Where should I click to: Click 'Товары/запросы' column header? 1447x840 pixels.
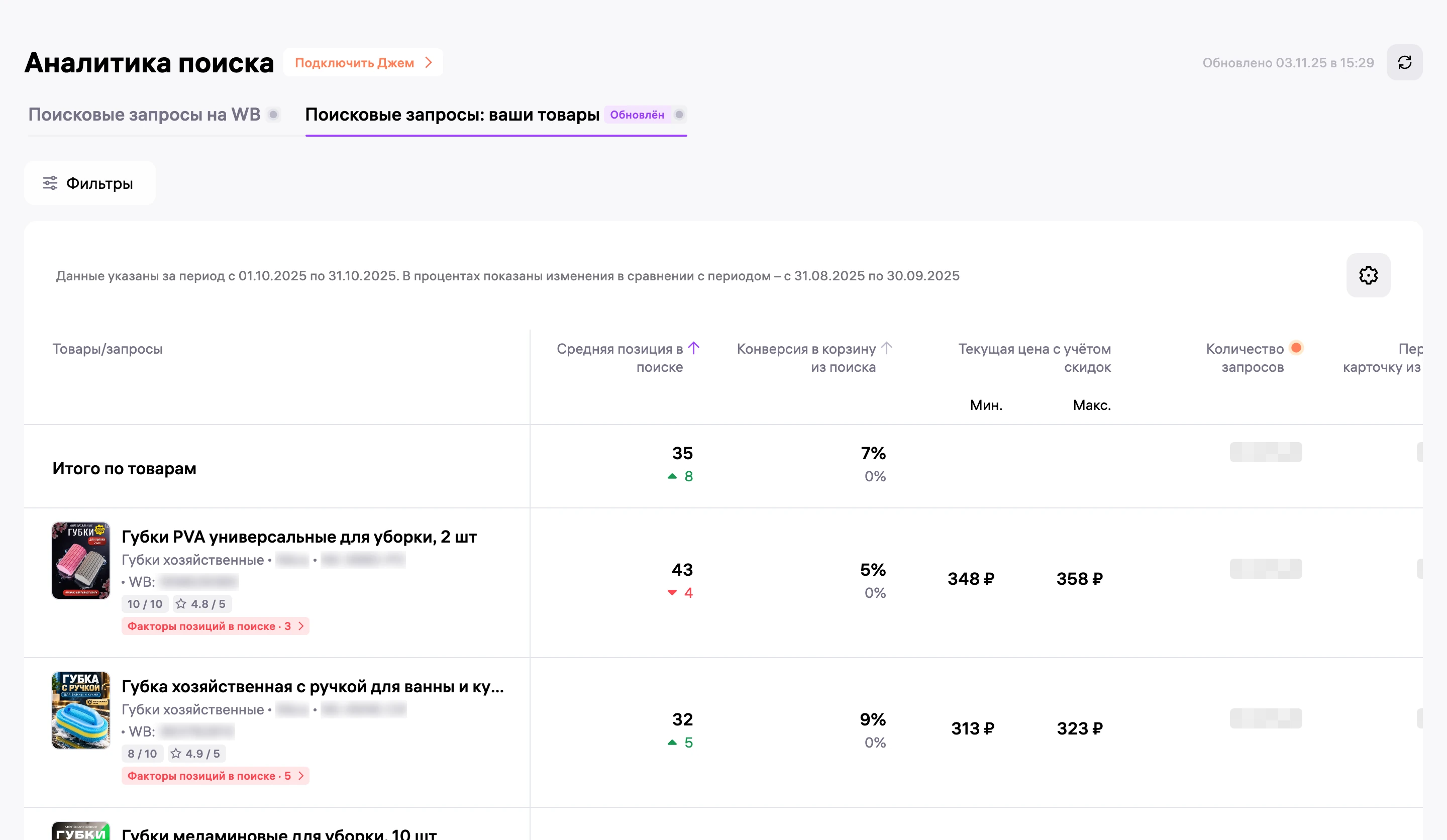108,349
